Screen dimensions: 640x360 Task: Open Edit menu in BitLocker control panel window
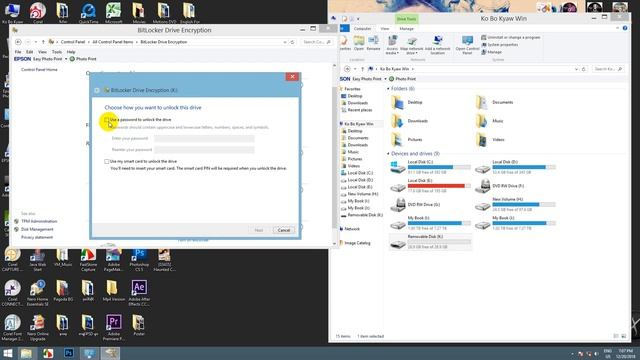click(x=30, y=52)
